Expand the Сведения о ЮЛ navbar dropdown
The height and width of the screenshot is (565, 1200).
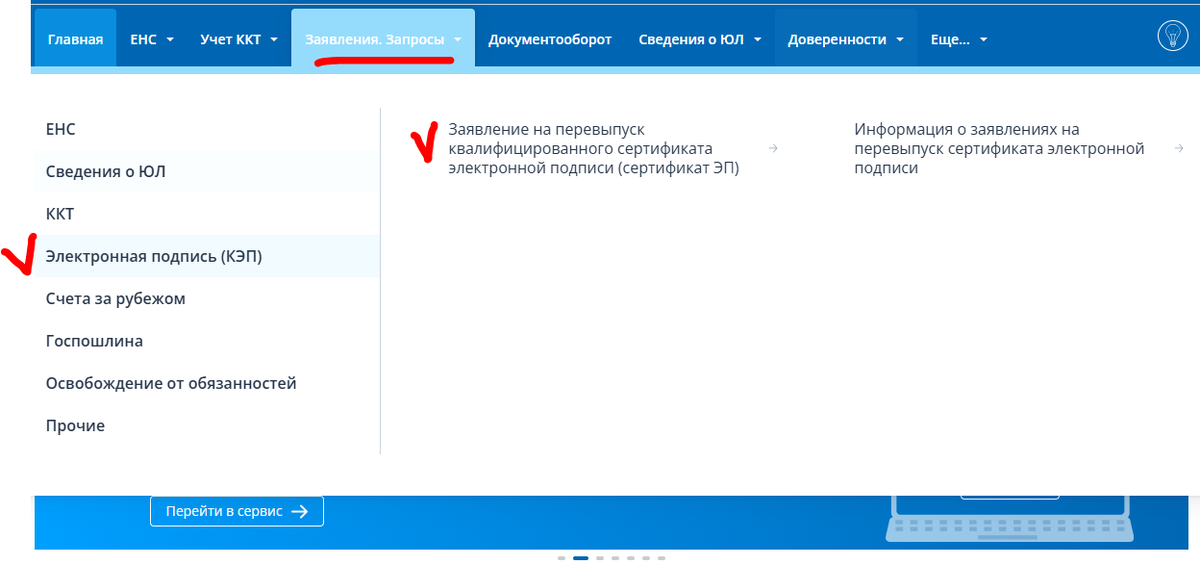pyautogui.click(x=700, y=39)
